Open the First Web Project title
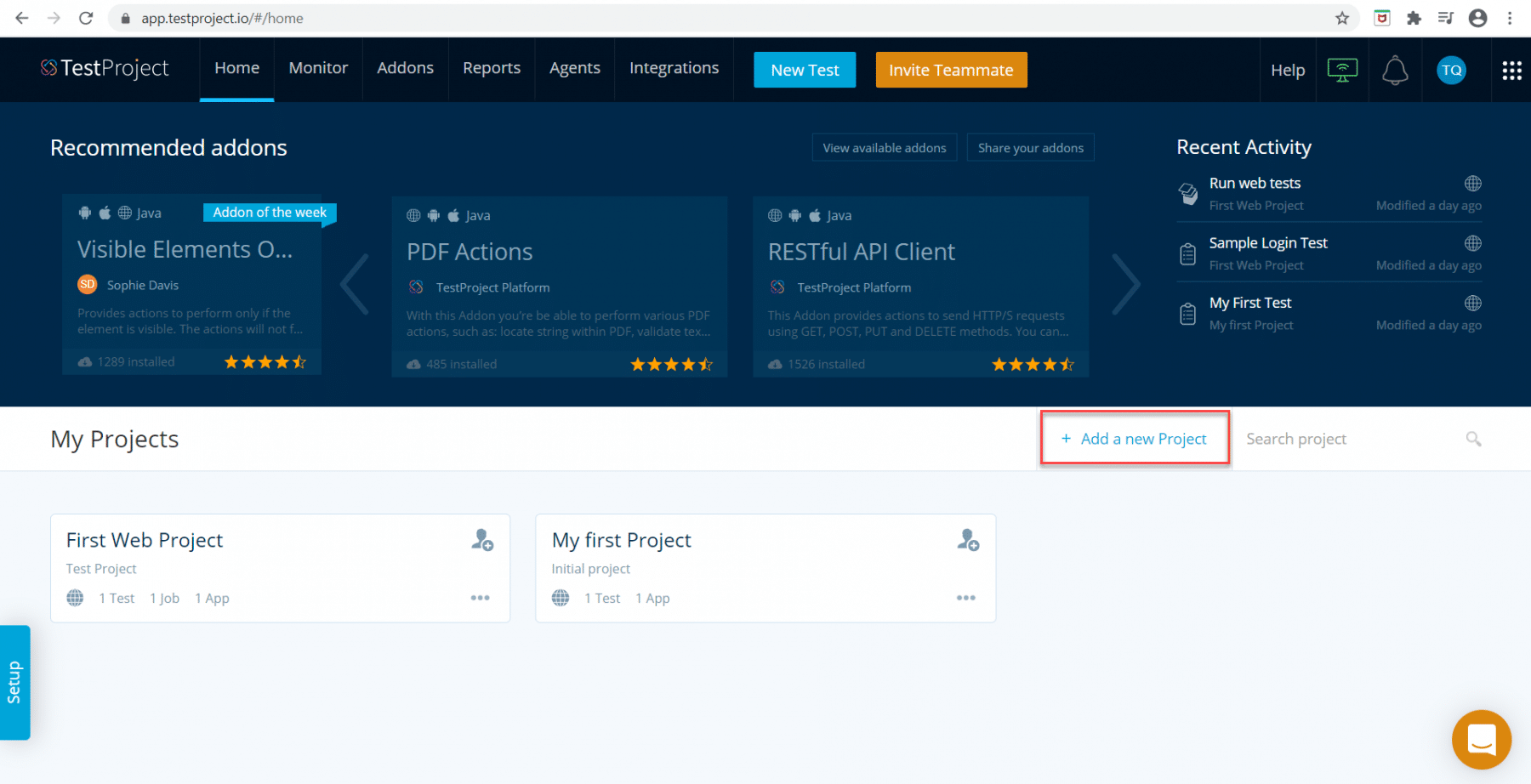 (145, 540)
